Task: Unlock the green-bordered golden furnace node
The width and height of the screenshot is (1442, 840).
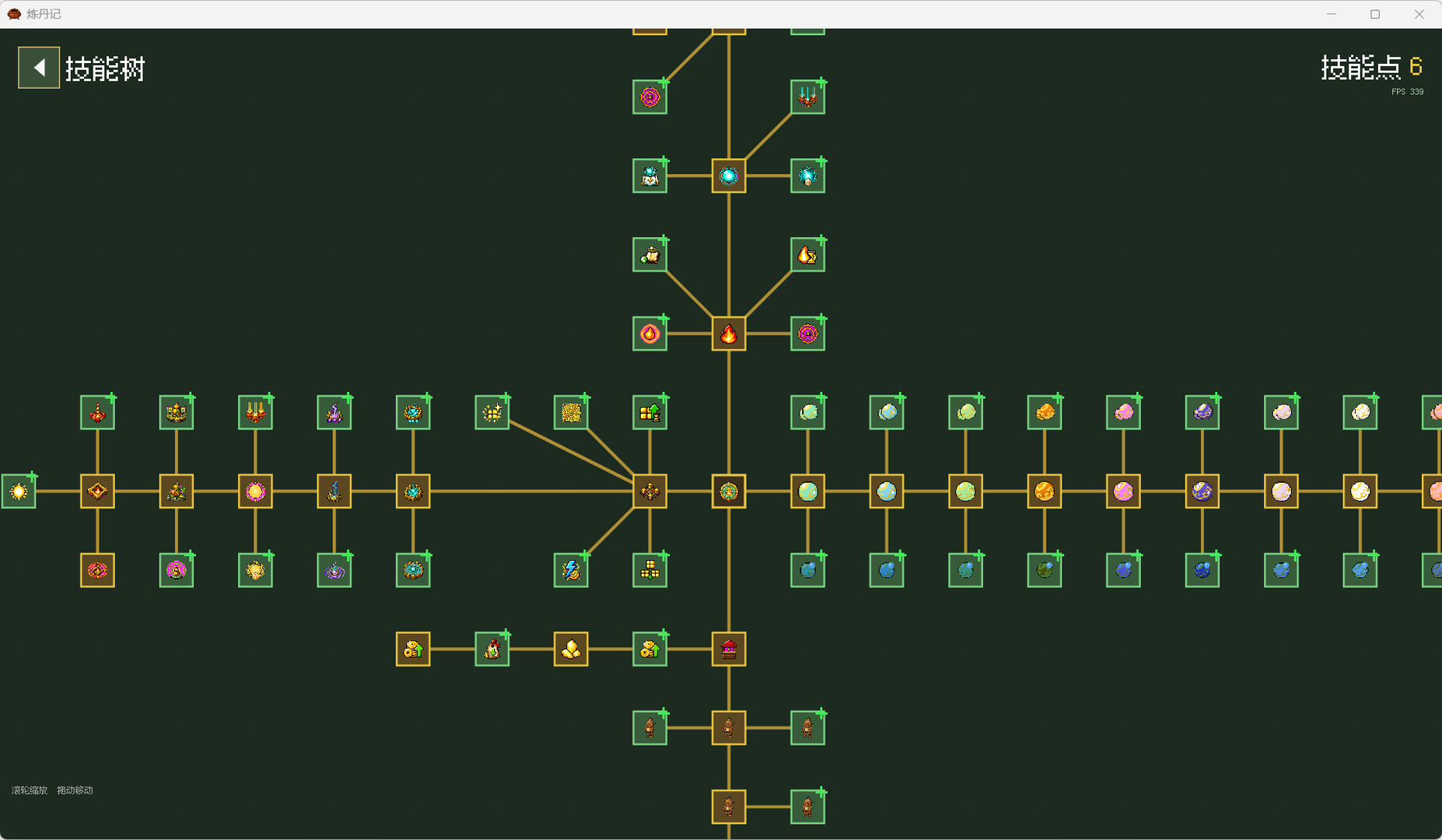Action: tap(177, 412)
